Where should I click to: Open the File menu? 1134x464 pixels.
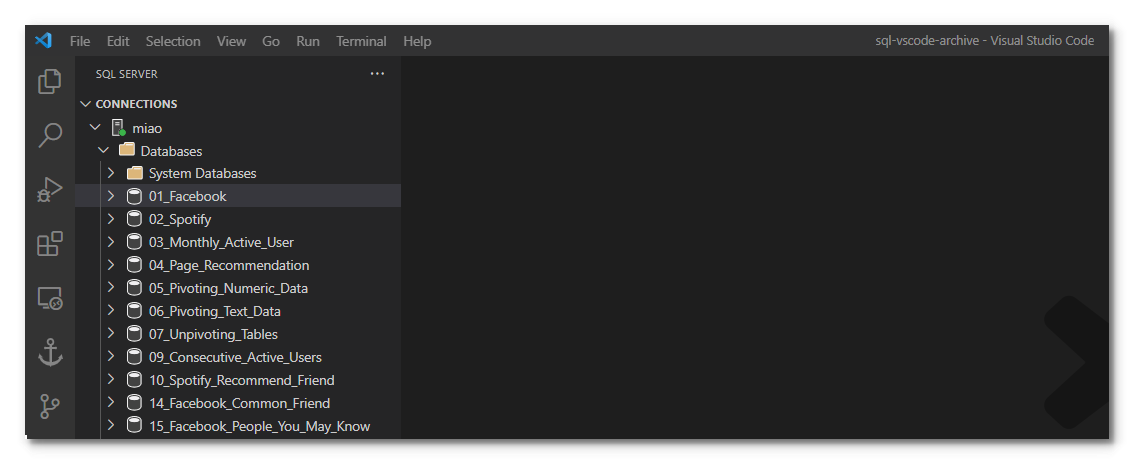point(80,41)
